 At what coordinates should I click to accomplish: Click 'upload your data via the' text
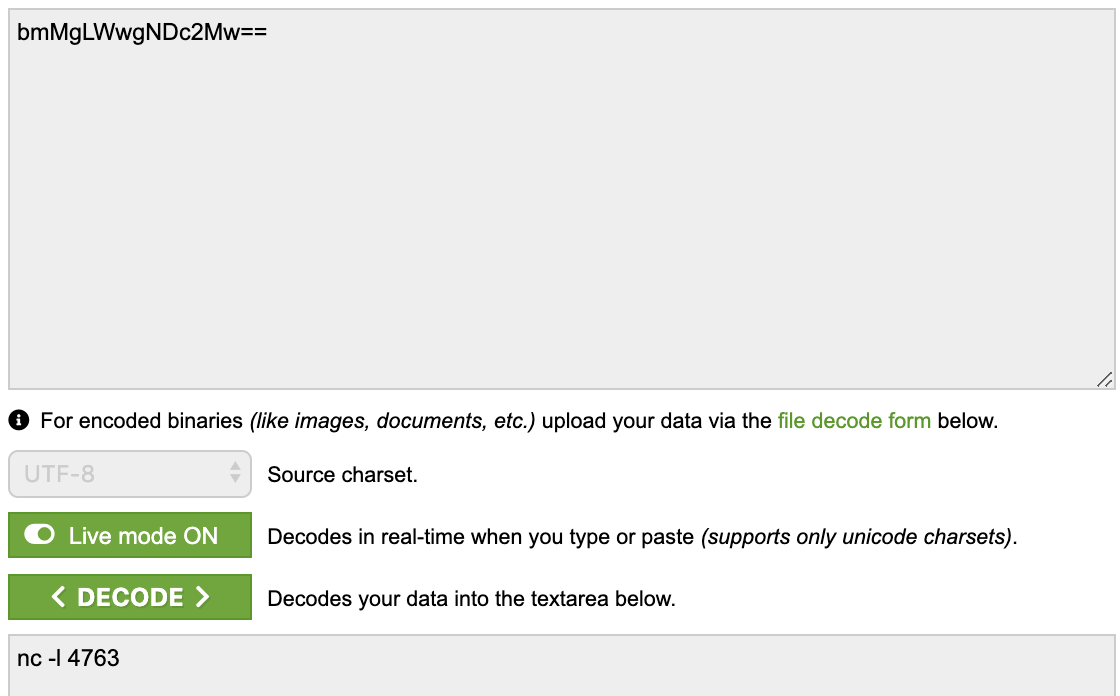click(656, 421)
